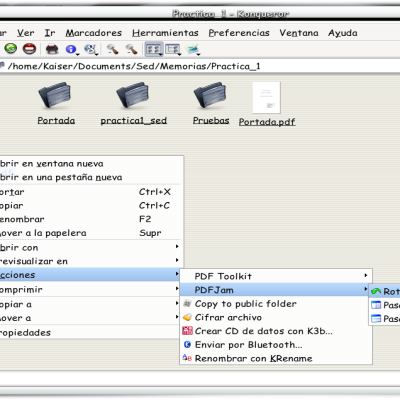Click the middle page layout entry in the PDFJam submenu
The image size is (400, 400).
tap(385, 305)
